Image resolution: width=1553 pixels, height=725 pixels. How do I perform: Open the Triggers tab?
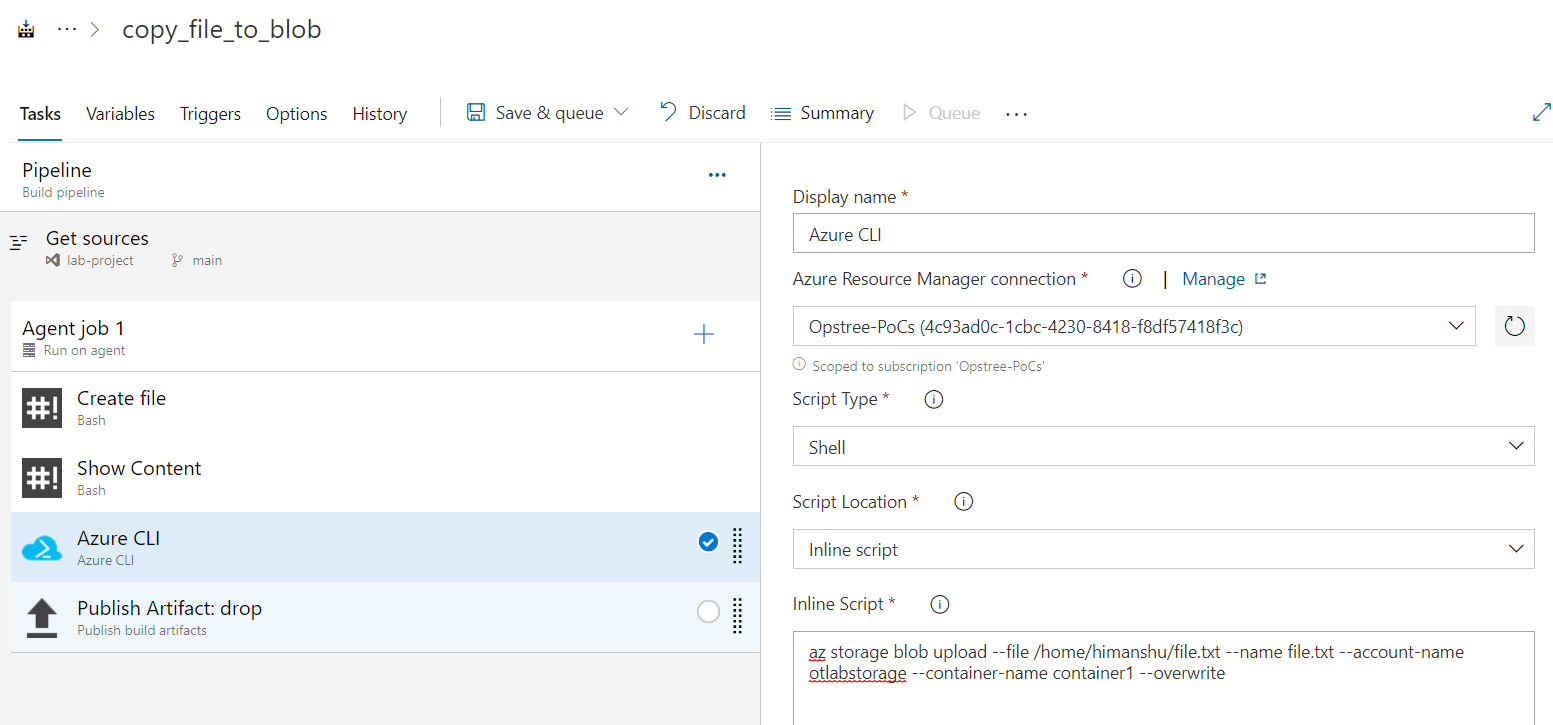point(210,114)
